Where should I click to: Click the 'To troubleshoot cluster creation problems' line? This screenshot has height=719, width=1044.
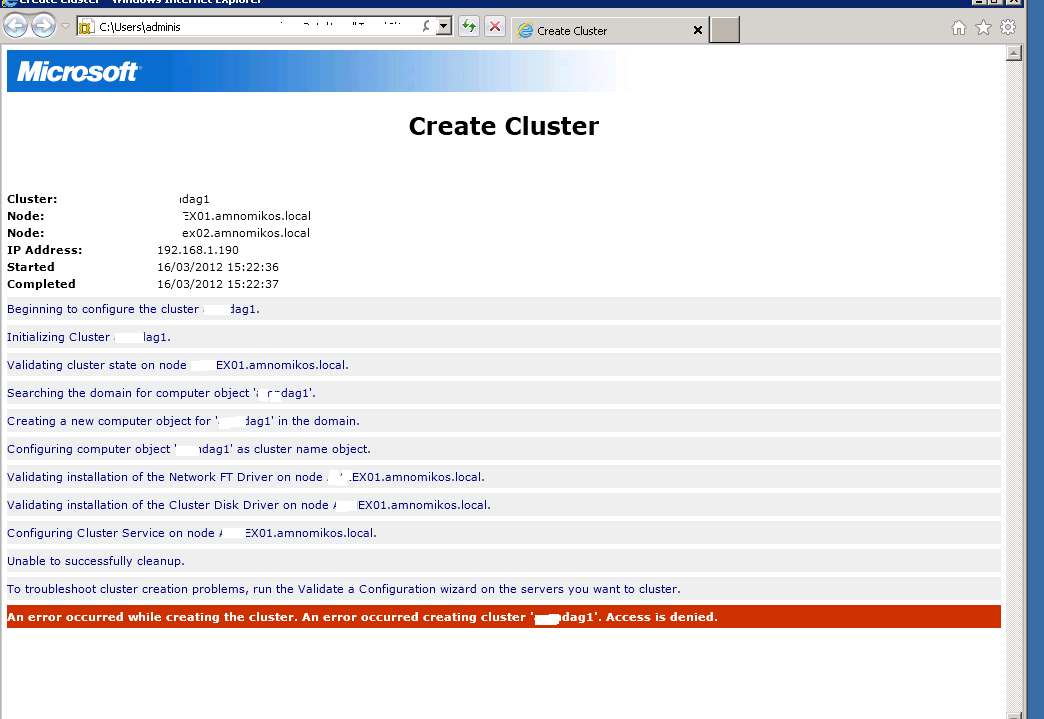tap(504, 589)
